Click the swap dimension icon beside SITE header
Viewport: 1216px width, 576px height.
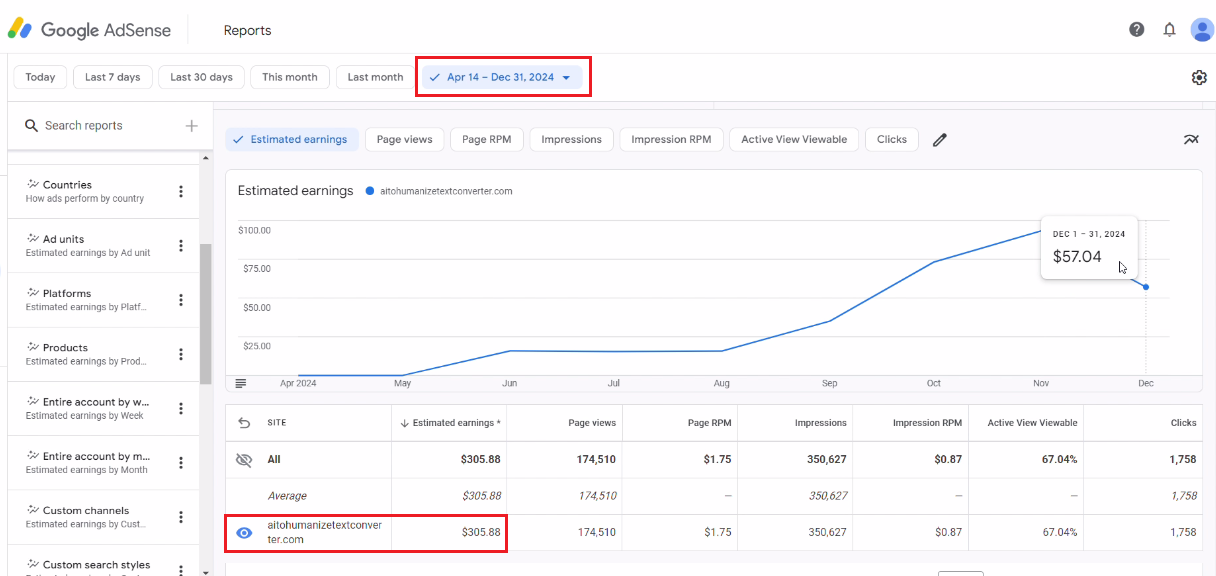point(245,423)
